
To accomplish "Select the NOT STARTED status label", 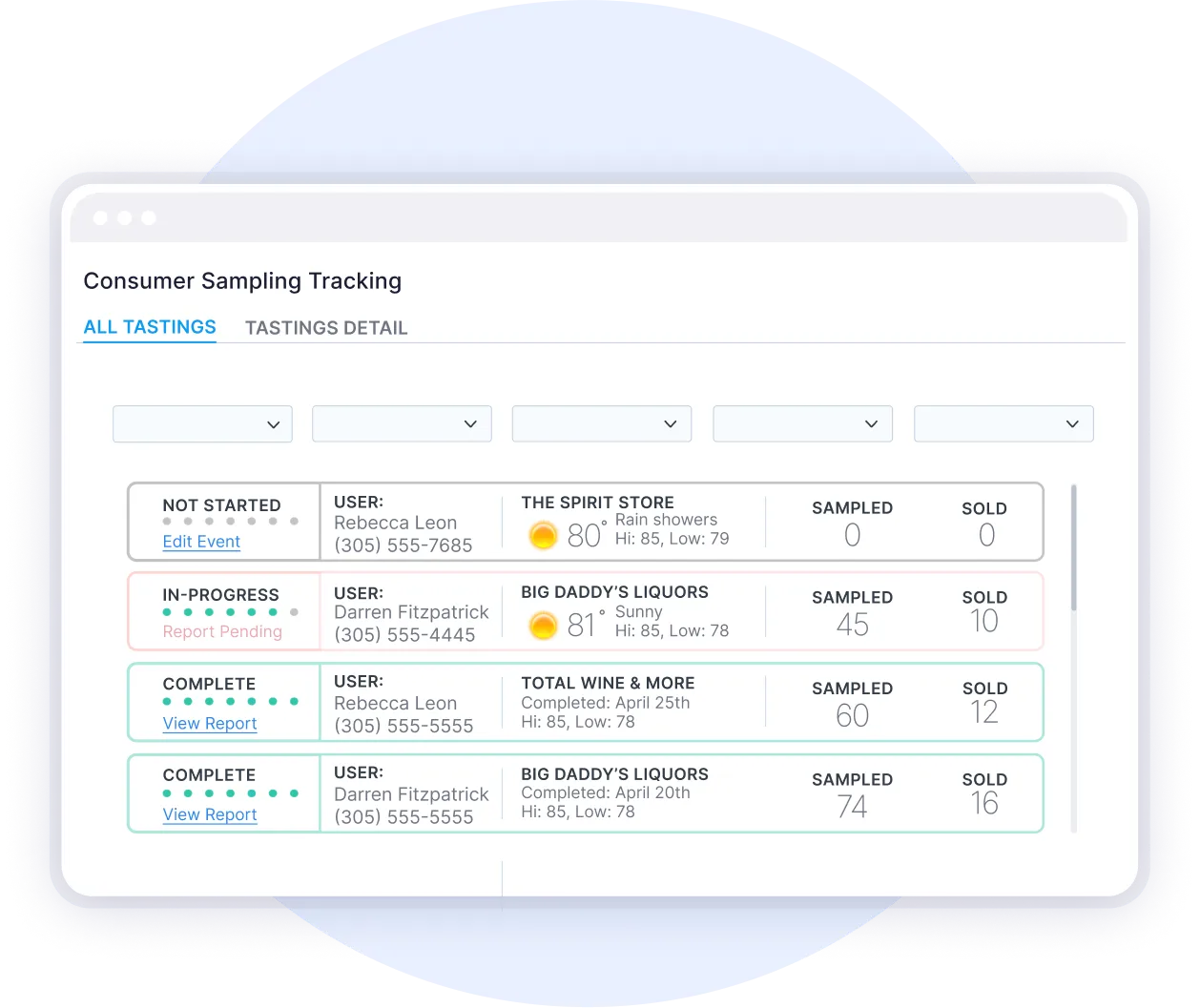I will 221,505.
